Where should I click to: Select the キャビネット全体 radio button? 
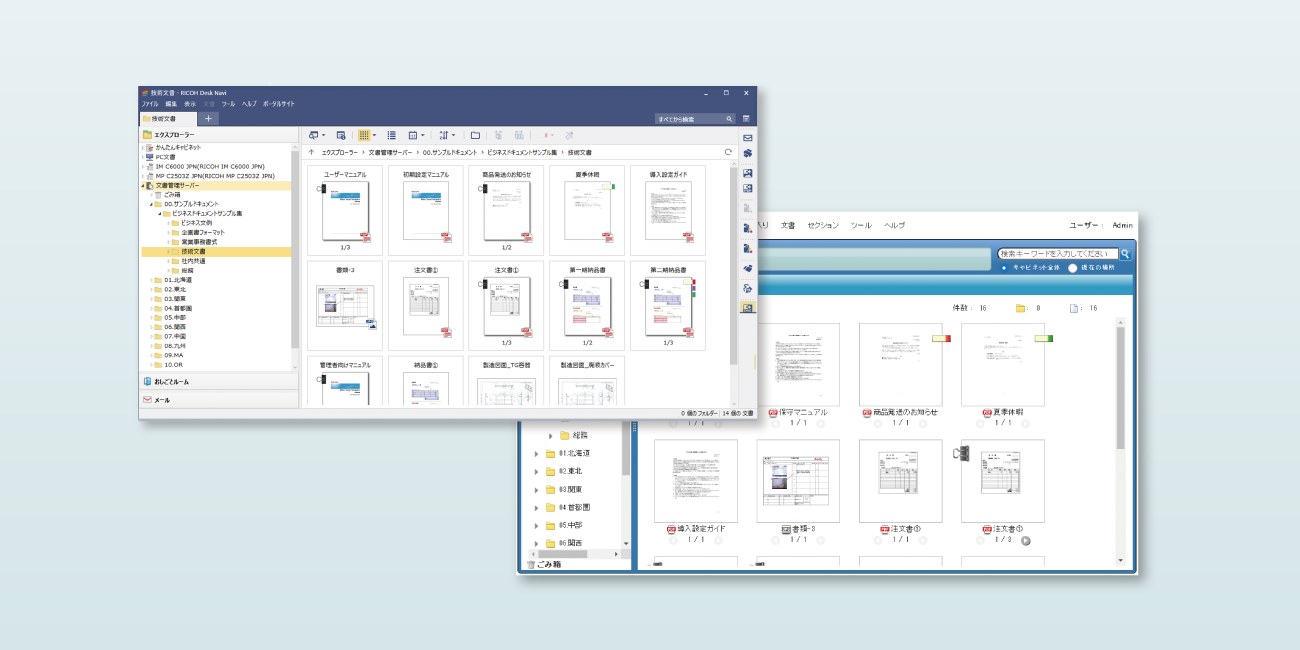(x=1004, y=268)
